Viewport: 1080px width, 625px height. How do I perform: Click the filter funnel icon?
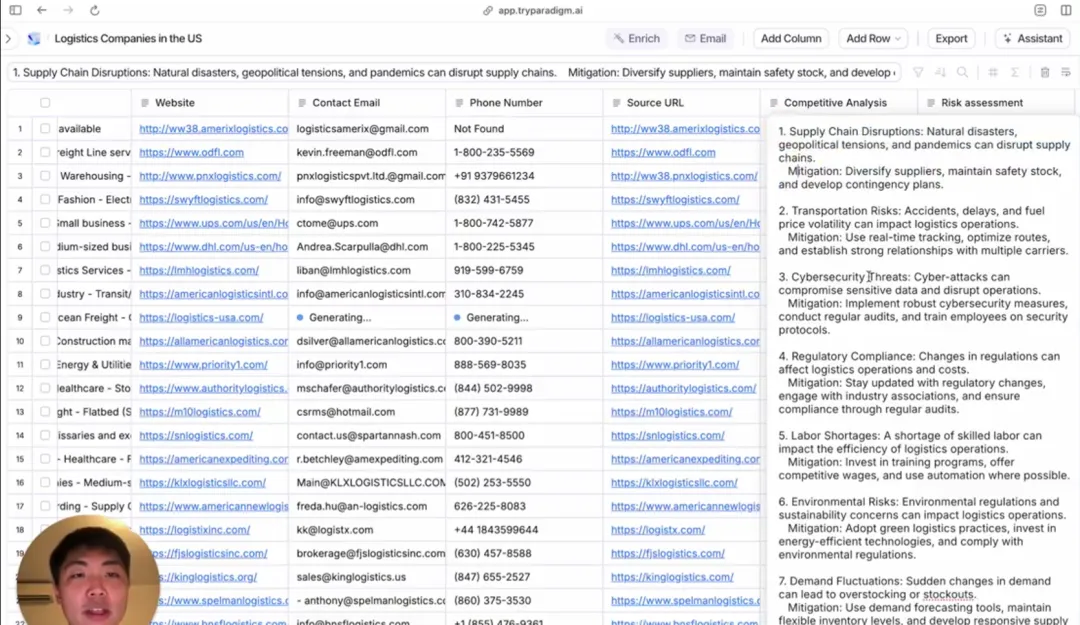coord(917,73)
